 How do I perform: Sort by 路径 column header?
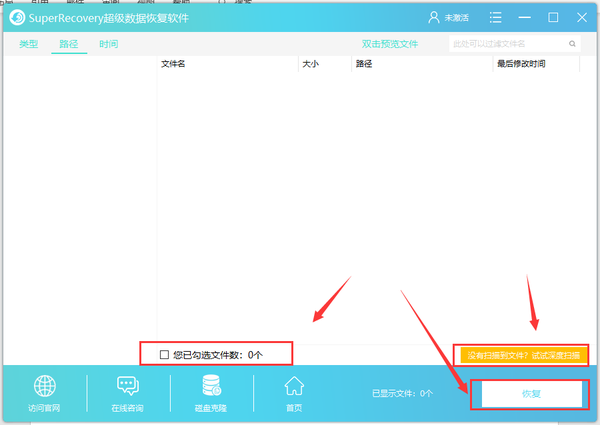tap(422, 64)
